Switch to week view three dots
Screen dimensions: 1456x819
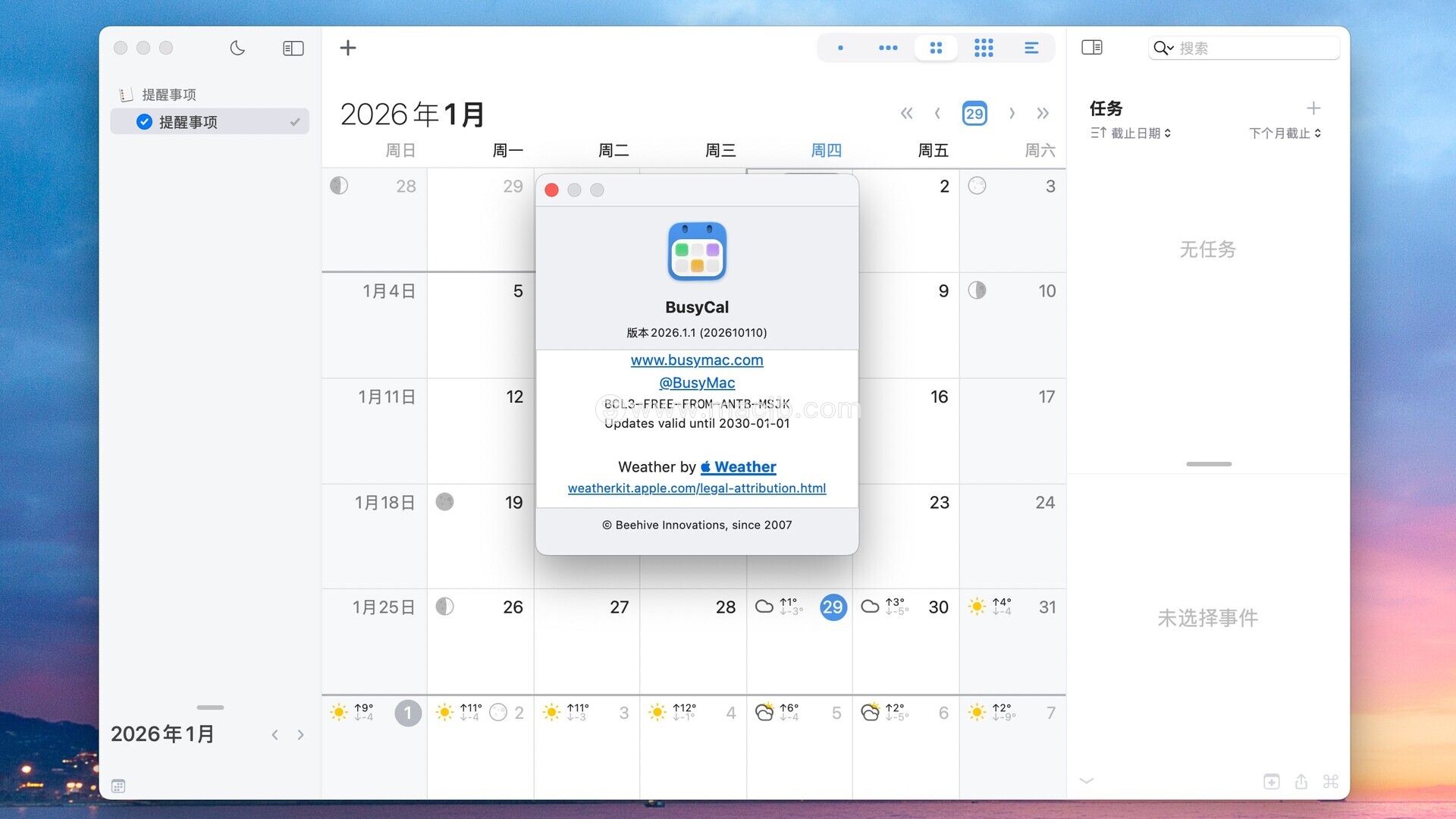(888, 48)
